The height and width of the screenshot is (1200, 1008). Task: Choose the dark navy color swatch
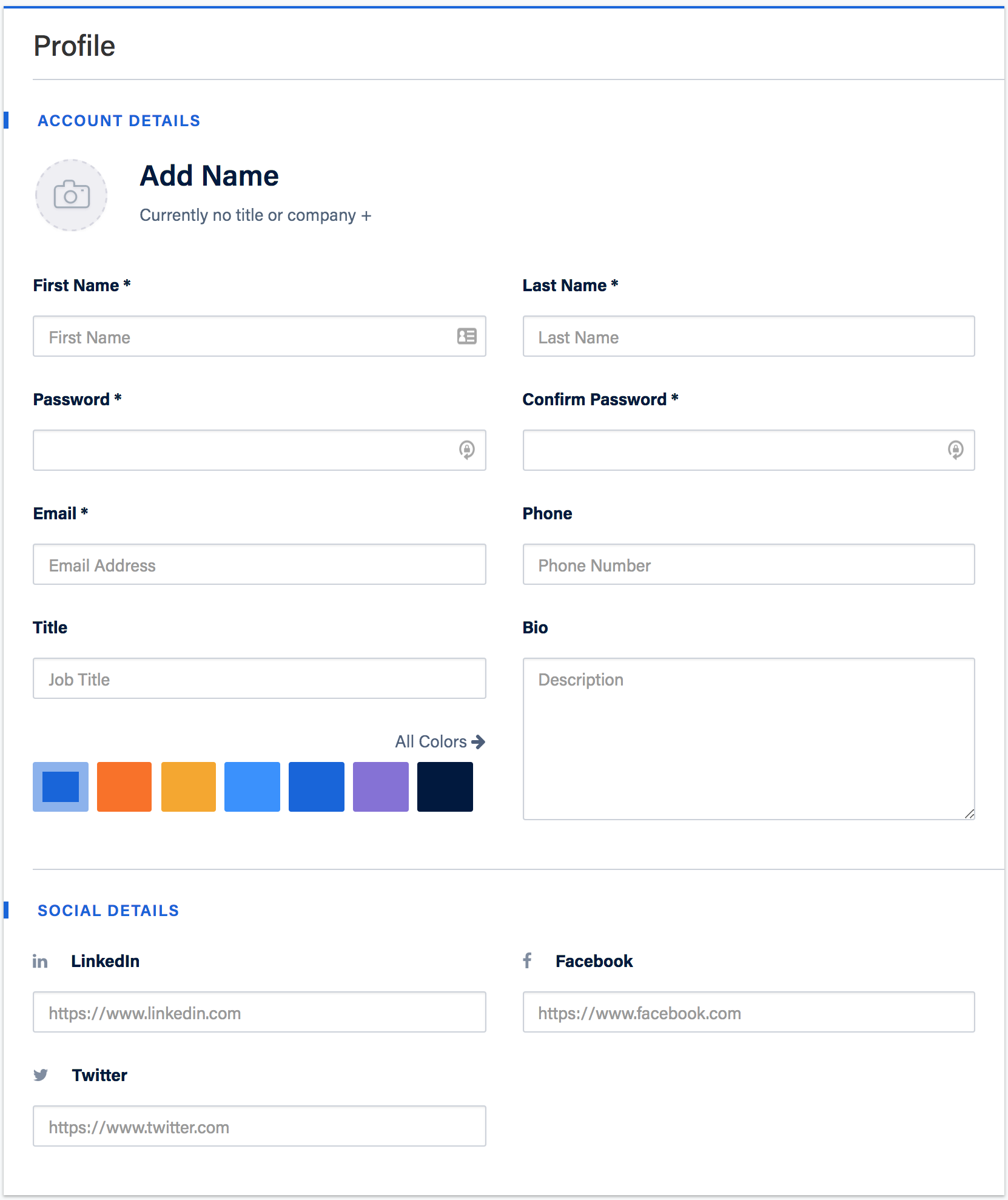pos(445,787)
